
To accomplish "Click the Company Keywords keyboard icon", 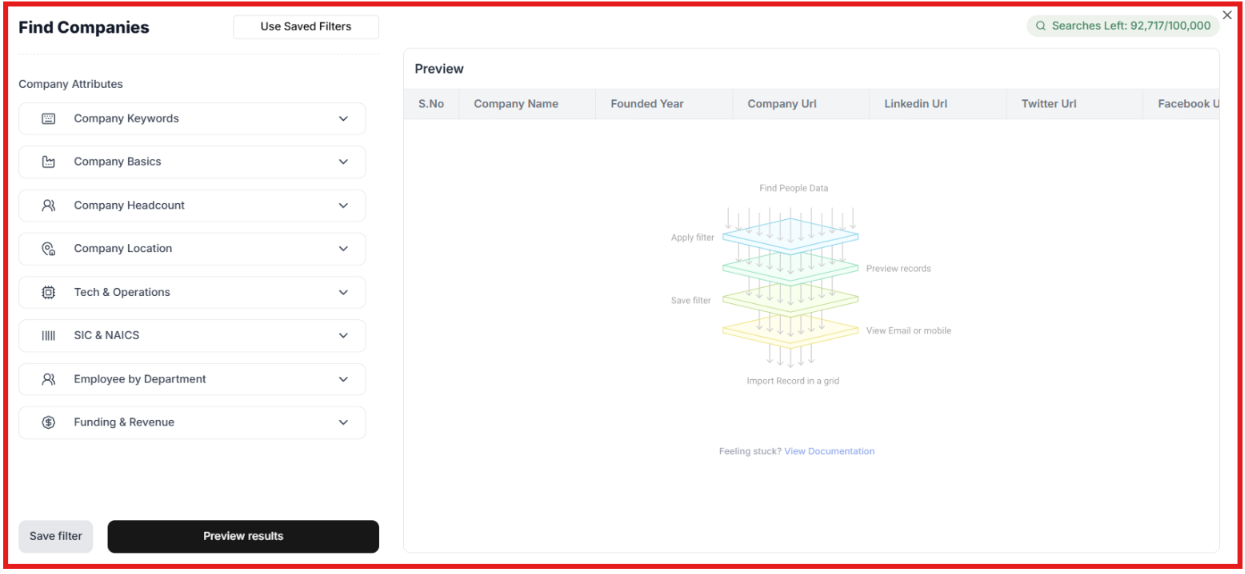I will pos(48,119).
